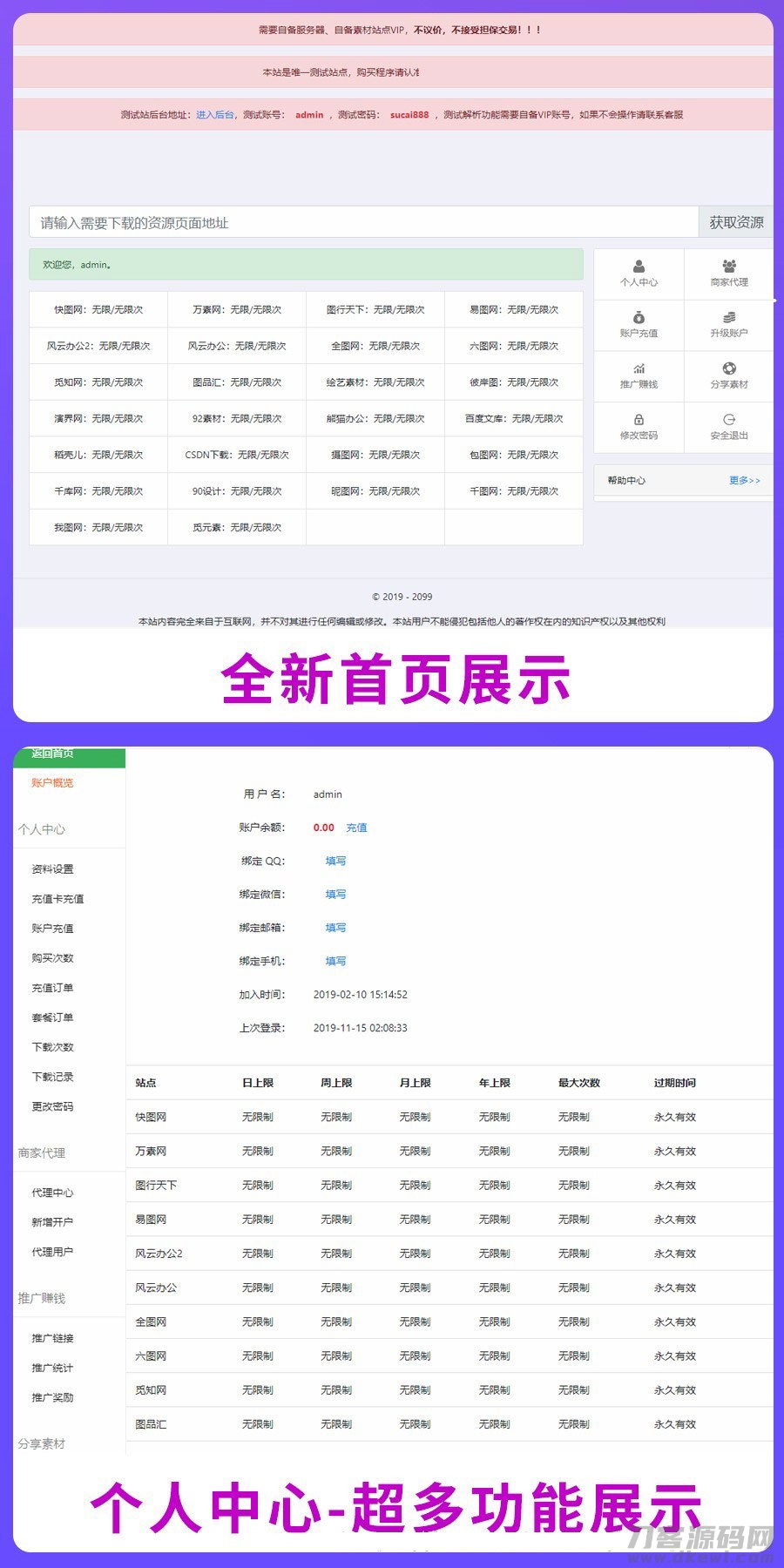Open 账户概览 in the sidebar
This screenshot has width=784, height=1568.
[x=52, y=782]
